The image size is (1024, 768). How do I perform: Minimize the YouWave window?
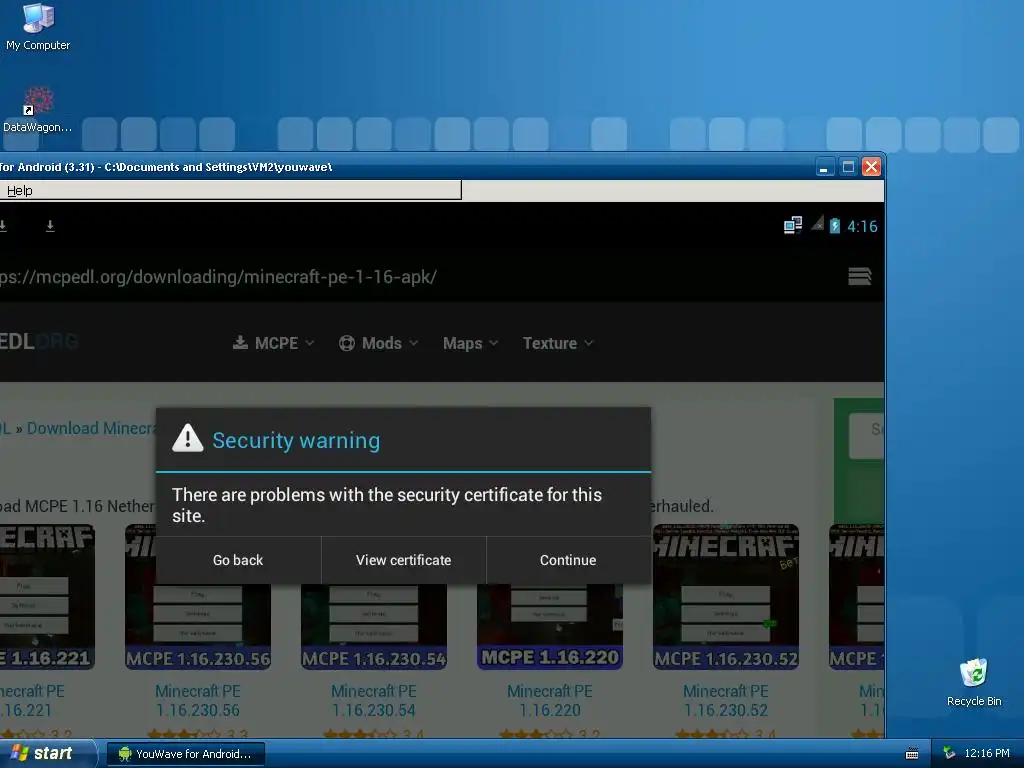[x=825, y=167]
